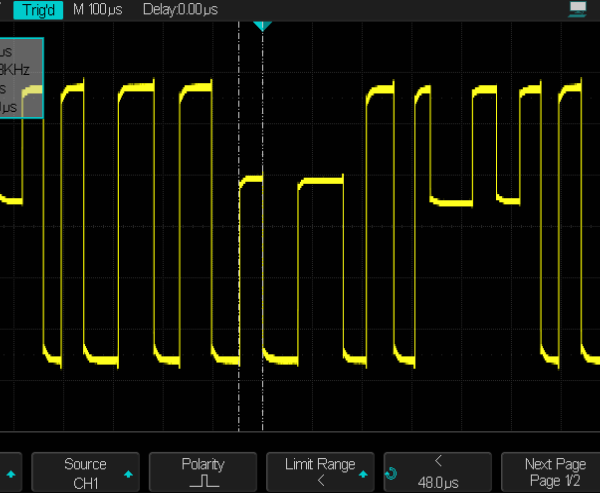Click the cyan arrow beside Source CH1

[x=129, y=472]
